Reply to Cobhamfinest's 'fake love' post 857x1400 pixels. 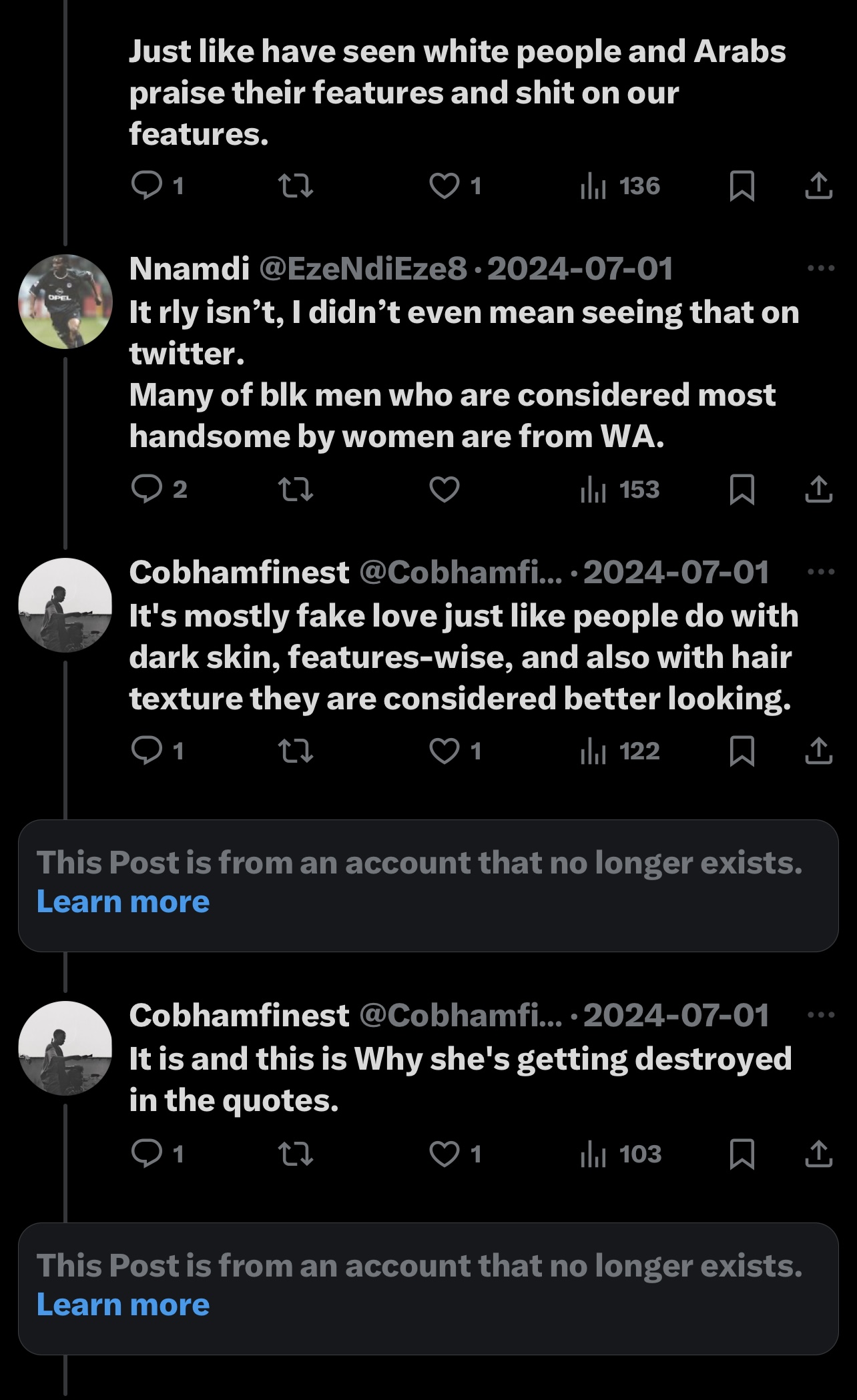[144, 752]
